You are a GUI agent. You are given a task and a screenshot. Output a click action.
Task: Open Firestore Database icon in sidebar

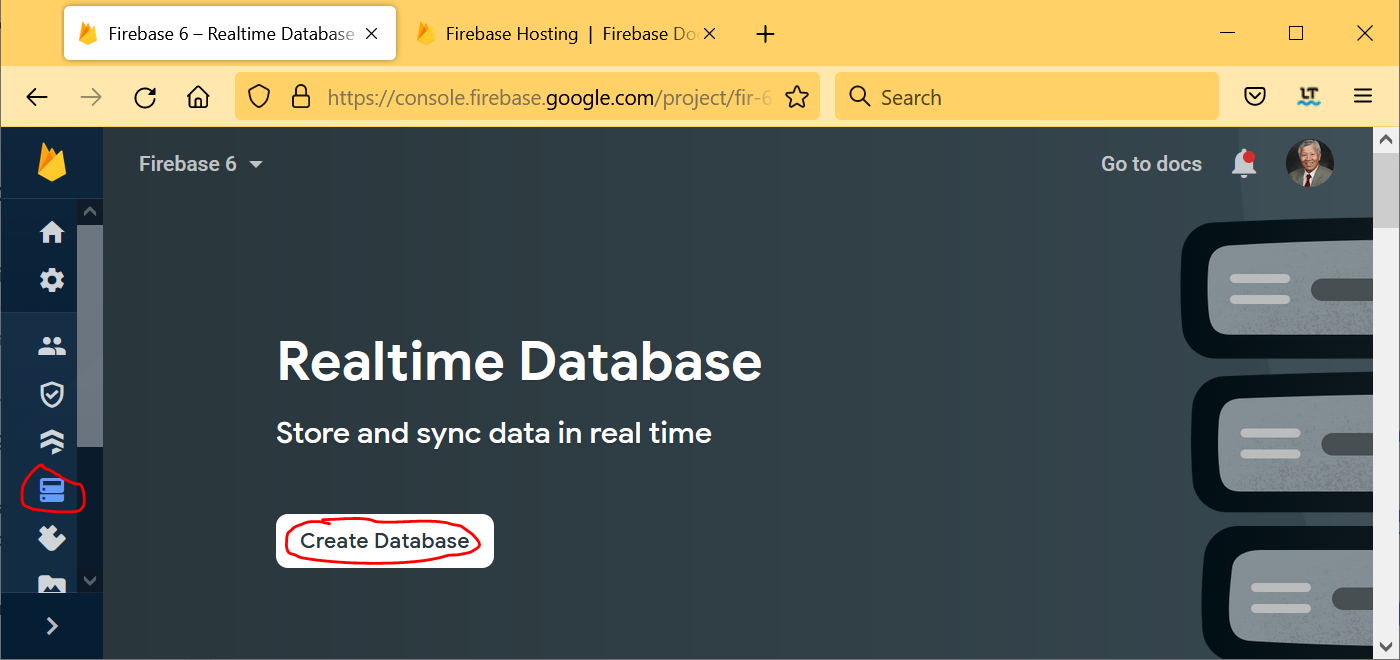pyautogui.click(x=52, y=441)
